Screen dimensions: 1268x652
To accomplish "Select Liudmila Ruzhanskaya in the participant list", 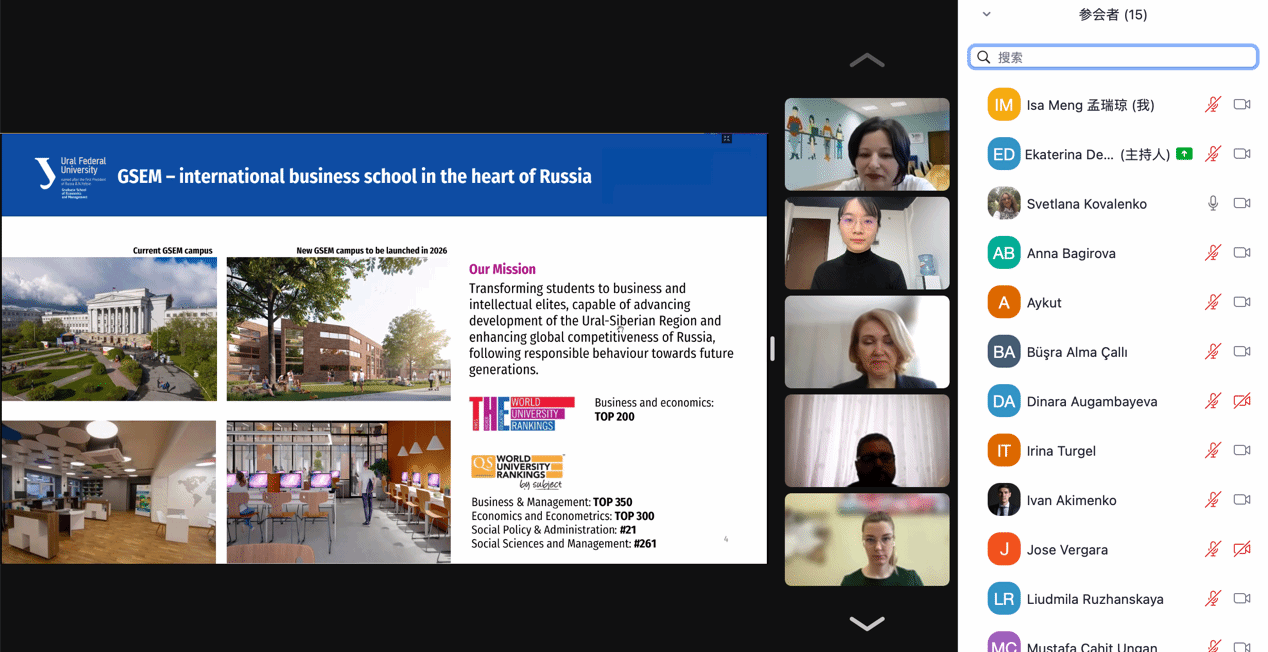I will pos(1094,599).
